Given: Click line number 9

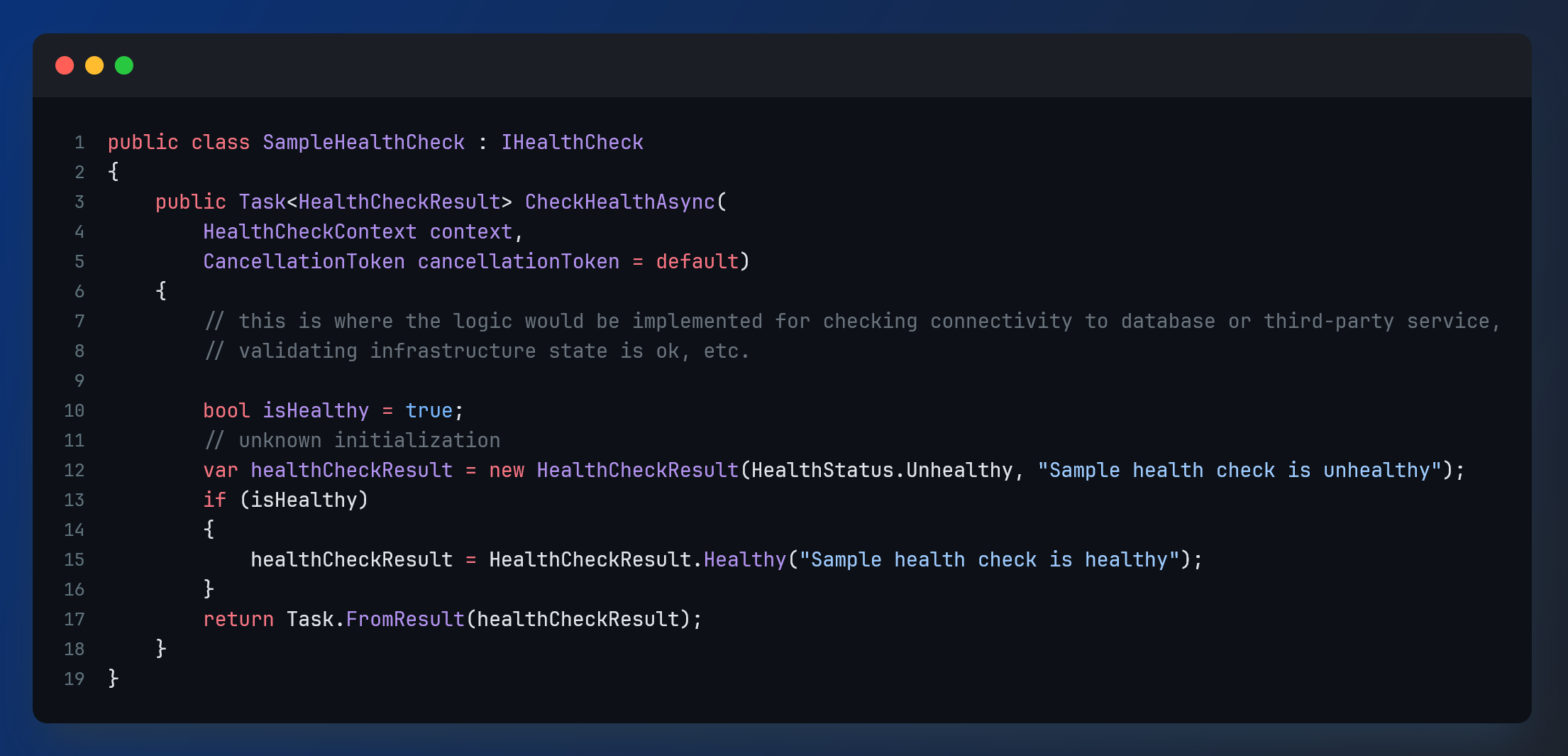Looking at the screenshot, I should point(79,381).
